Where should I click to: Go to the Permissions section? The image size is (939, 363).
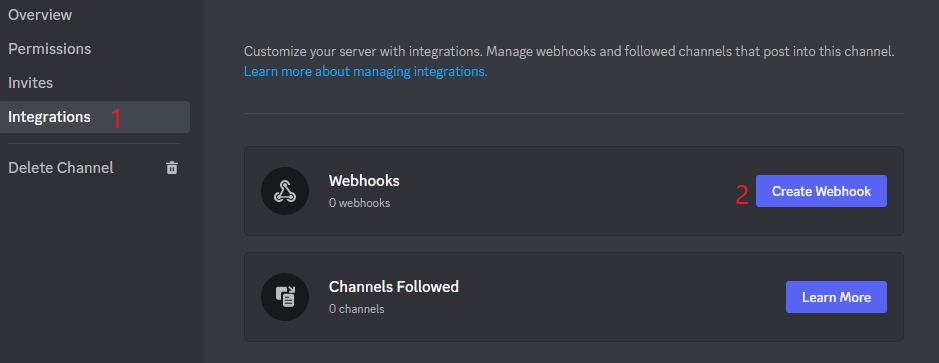tap(50, 49)
